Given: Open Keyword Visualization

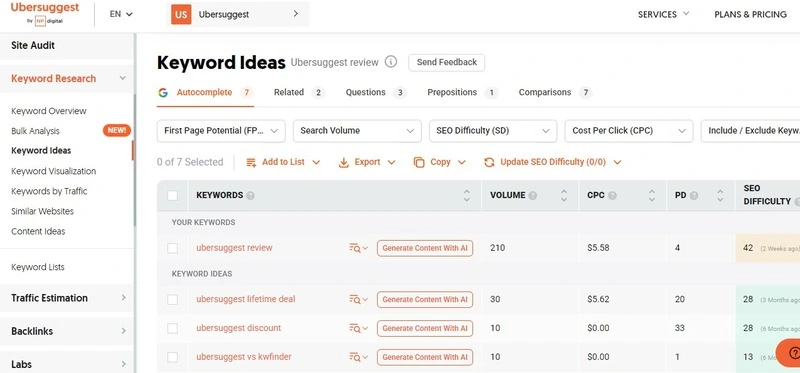Looking at the screenshot, I should point(54,171).
